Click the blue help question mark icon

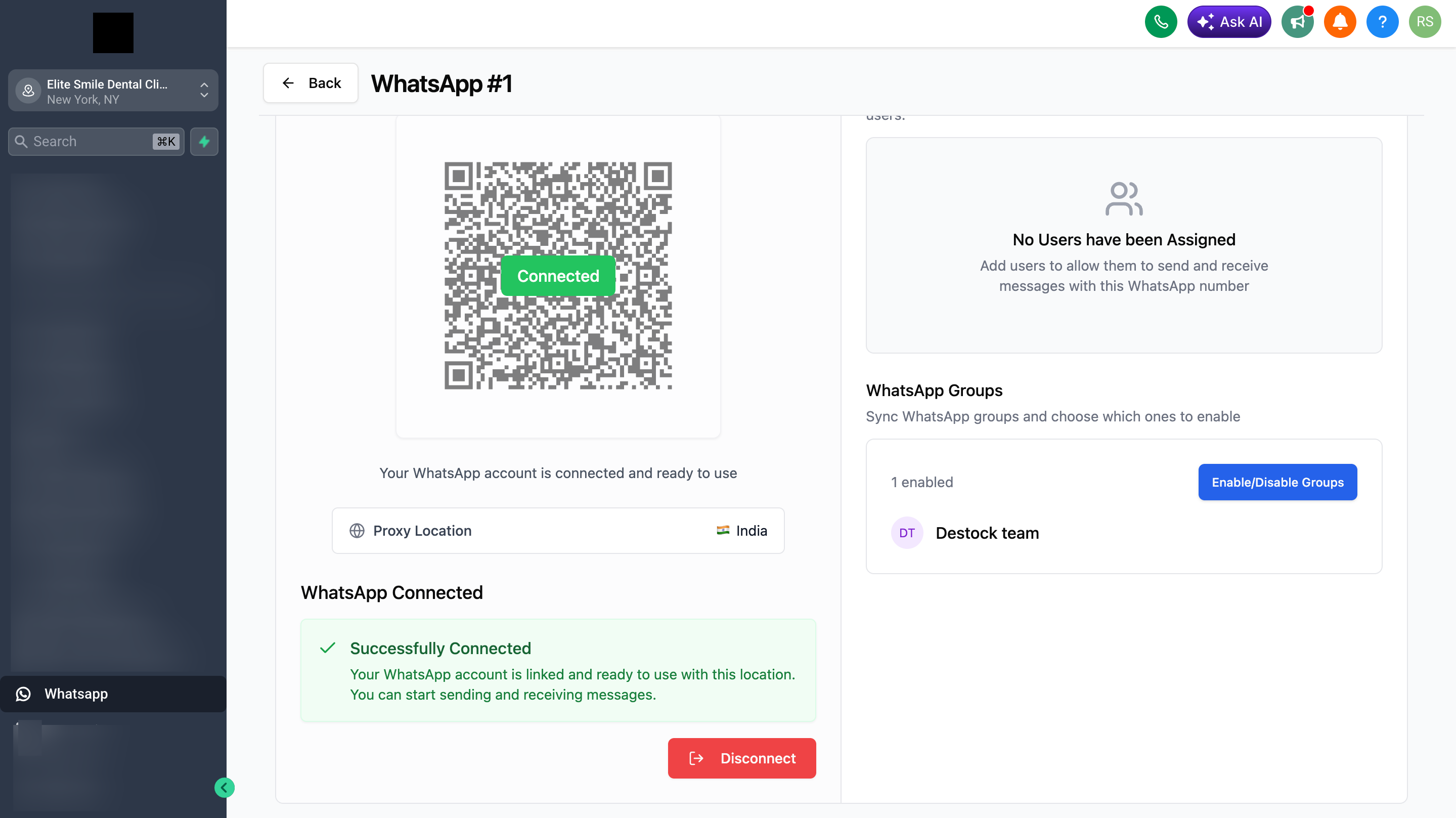1382,22
